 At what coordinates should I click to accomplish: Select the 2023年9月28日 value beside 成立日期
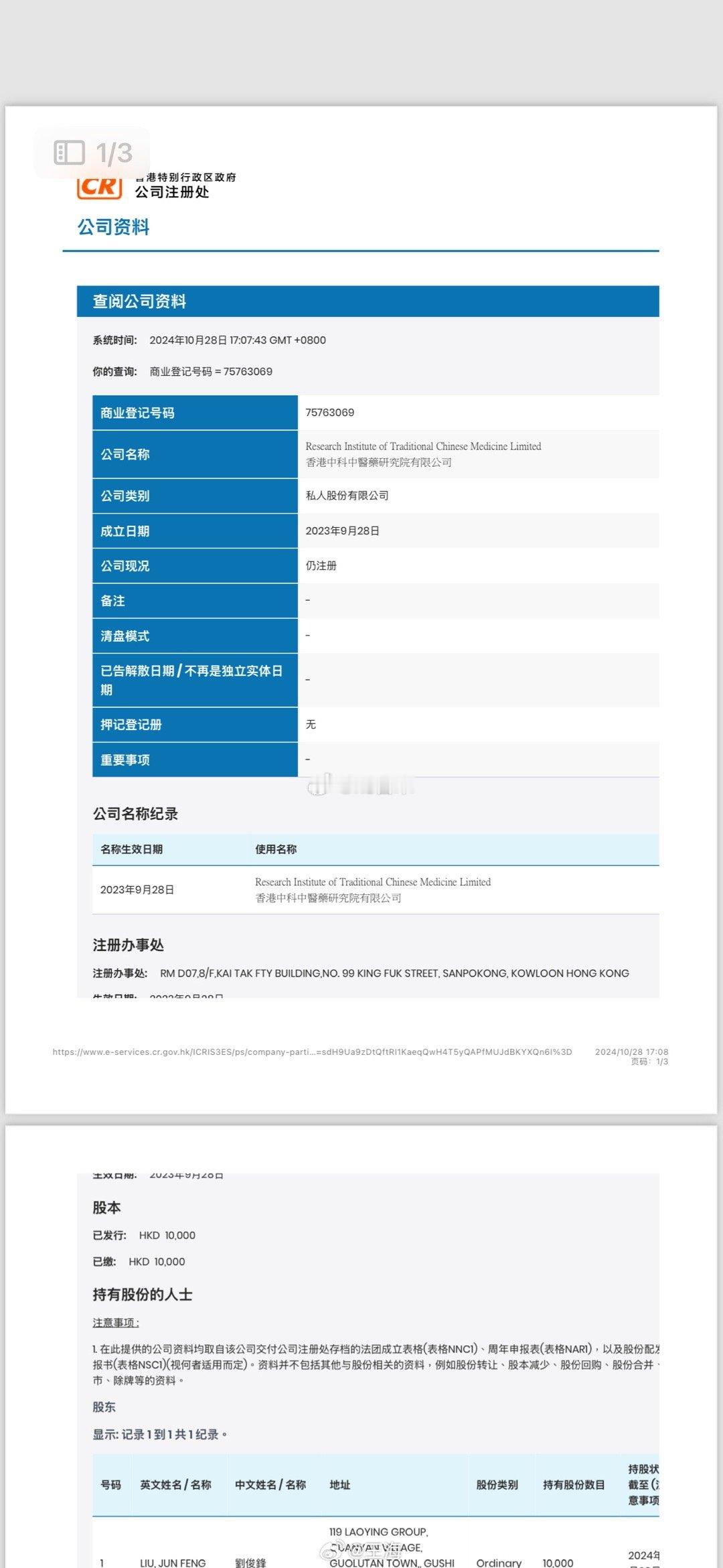343,531
